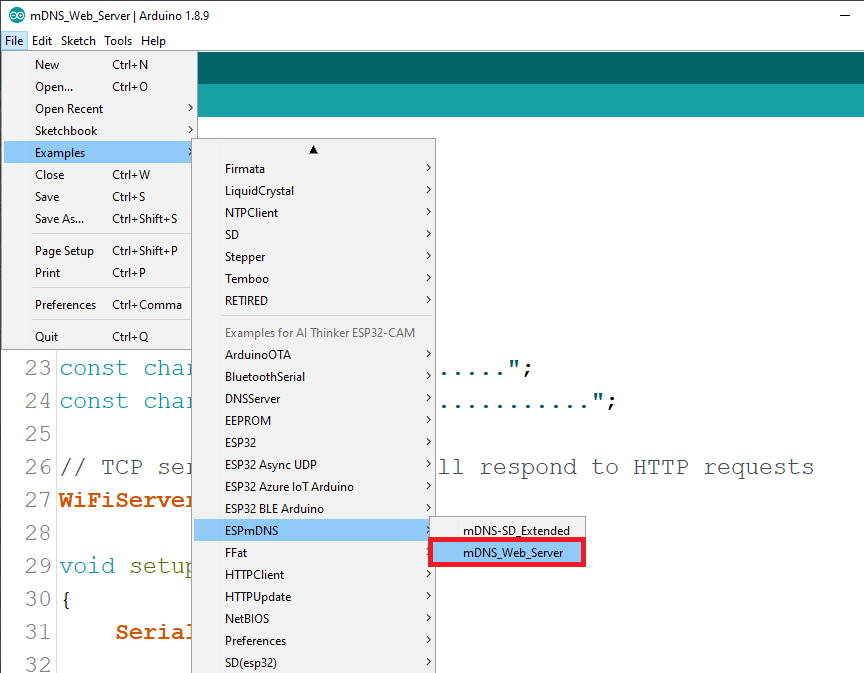
Task: Expand the Sketchbook submenu
Action: click(x=99, y=131)
